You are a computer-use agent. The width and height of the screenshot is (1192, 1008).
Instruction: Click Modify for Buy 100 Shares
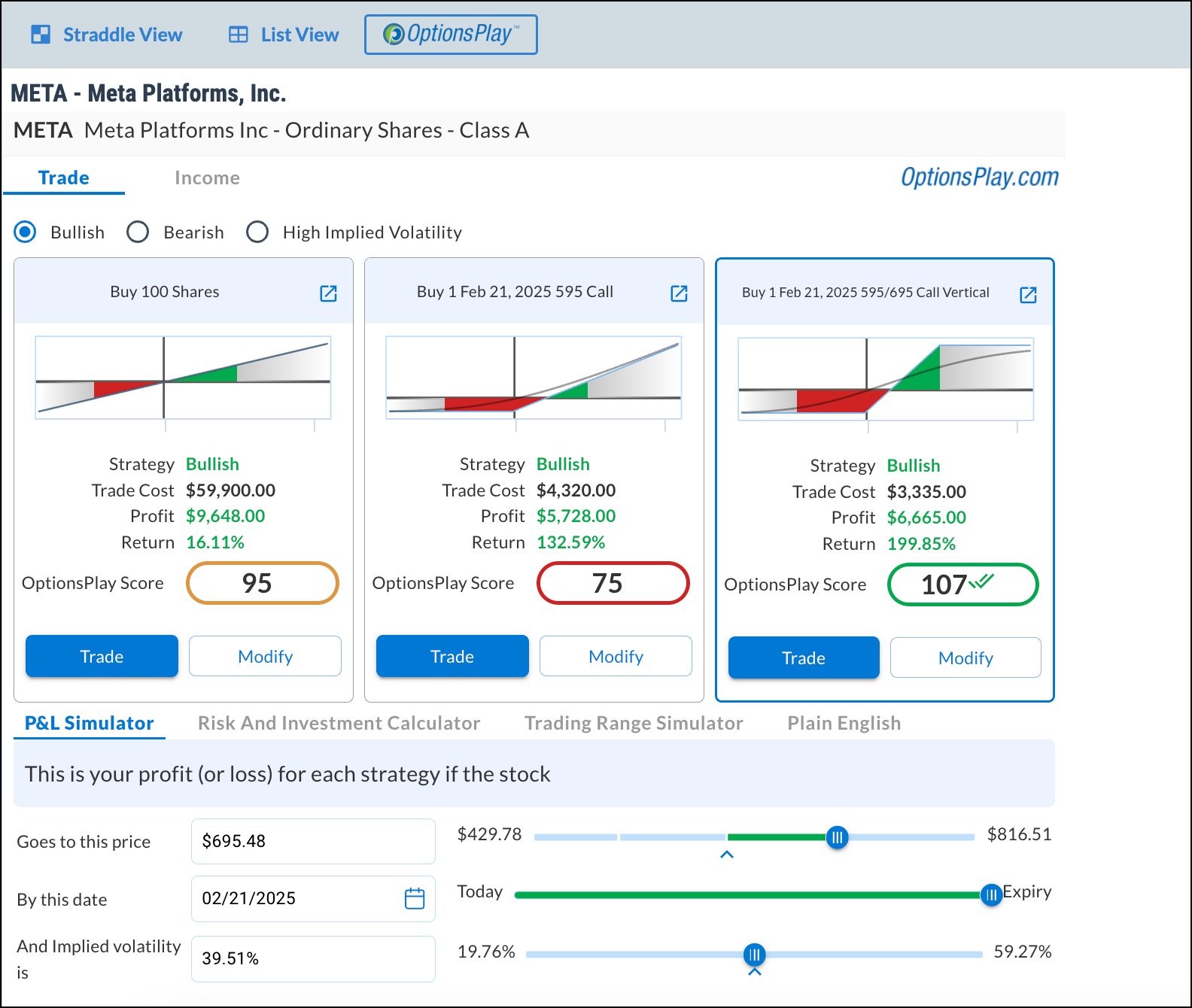pos(265,656)
